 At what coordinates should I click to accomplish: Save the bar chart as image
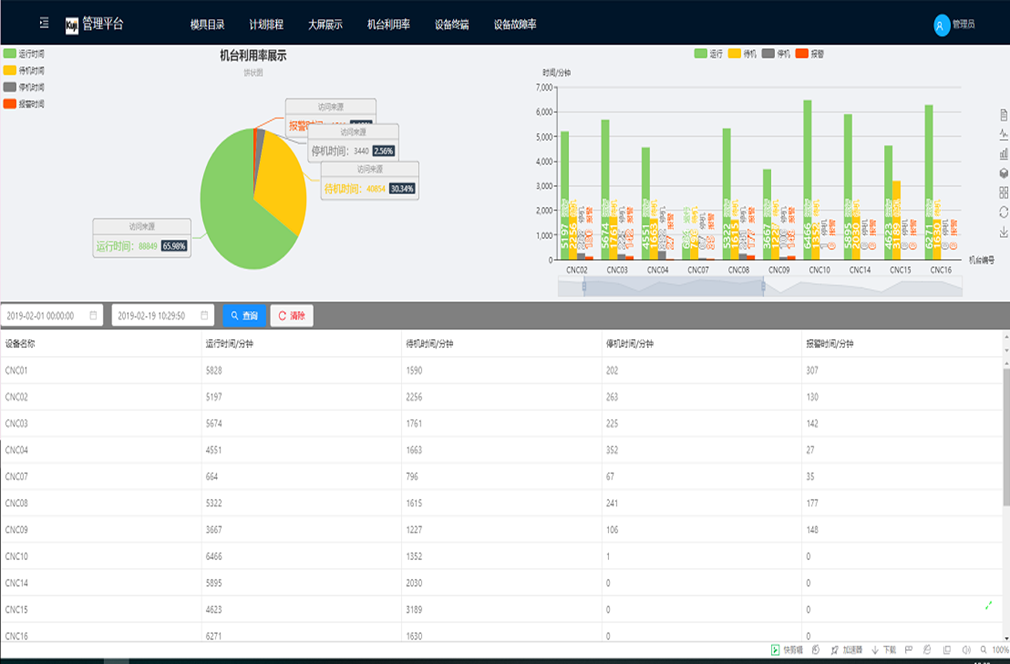[1003, 232]
